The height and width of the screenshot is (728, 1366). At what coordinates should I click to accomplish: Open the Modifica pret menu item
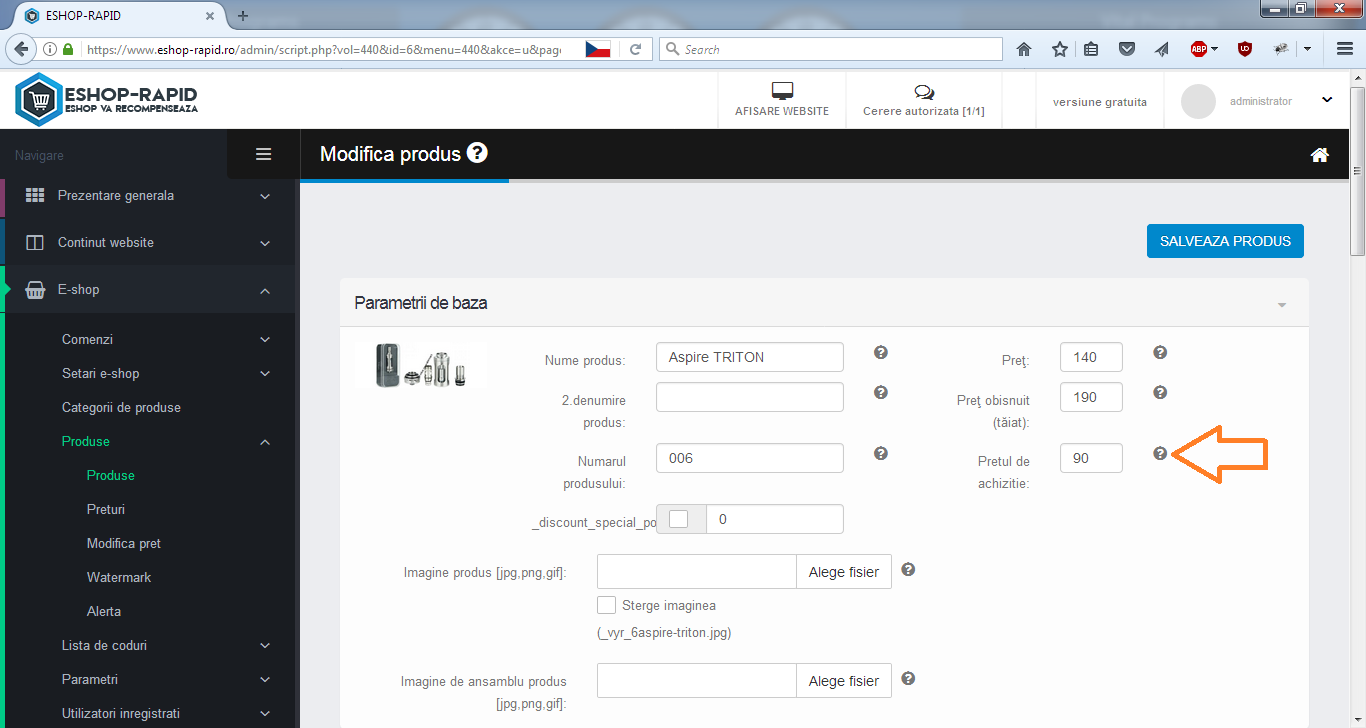[124, 544]
